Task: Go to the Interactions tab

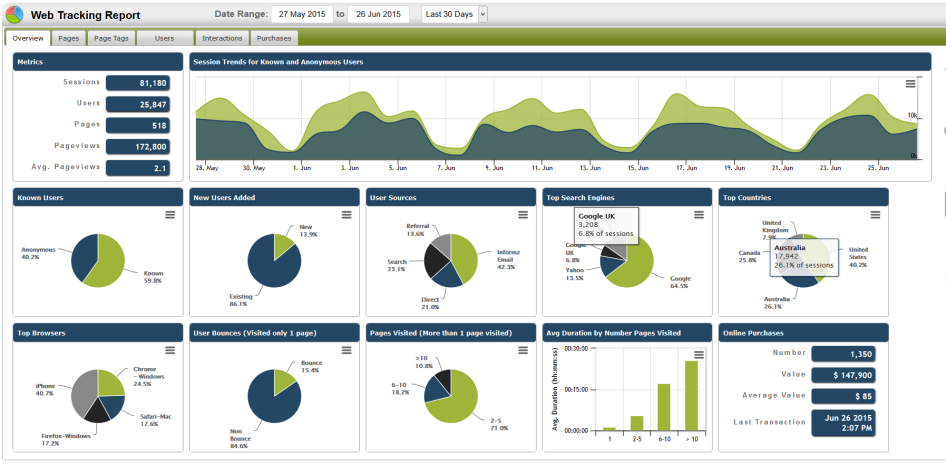Action: coord(222,38)
